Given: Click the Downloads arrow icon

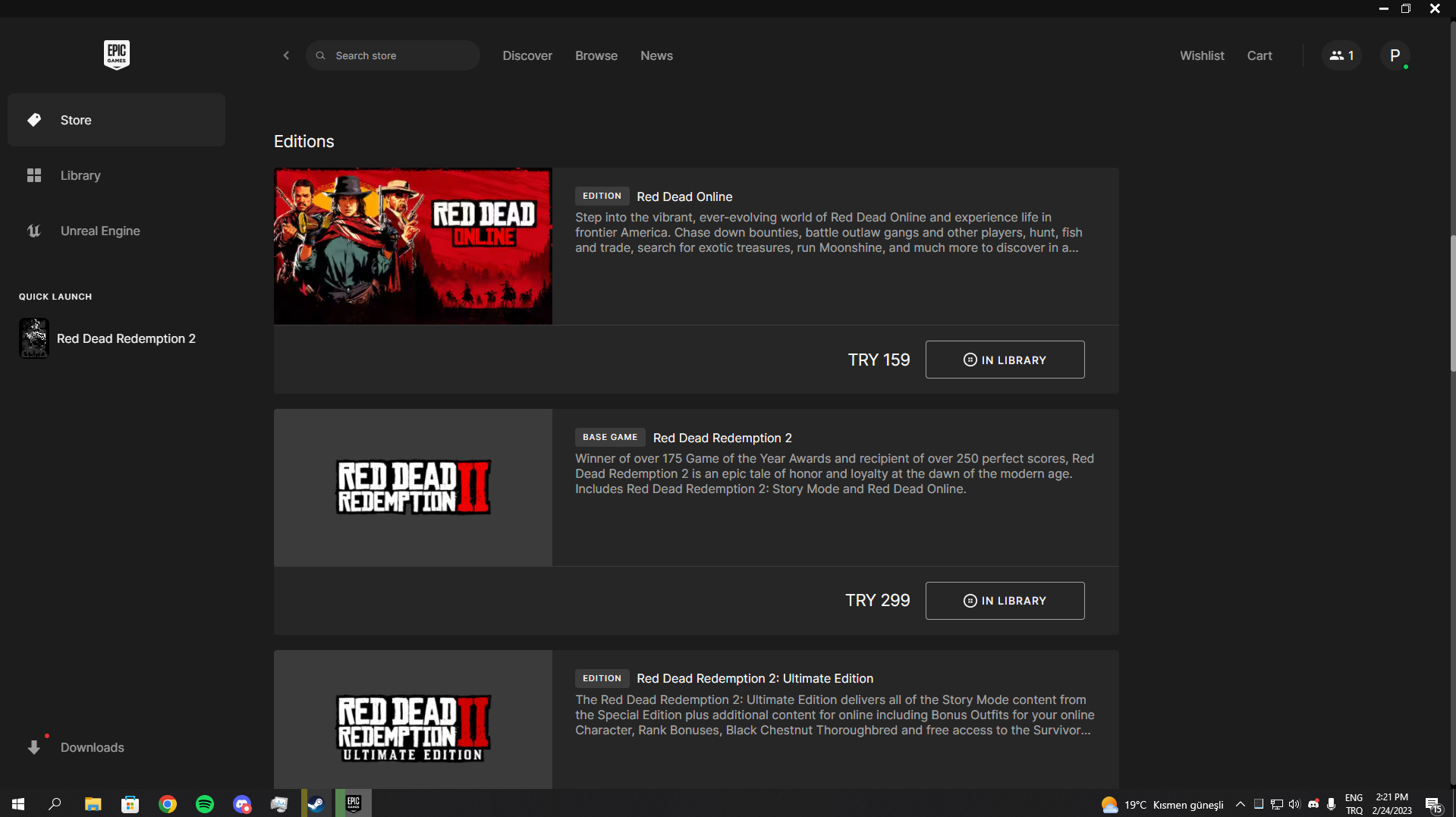Looking at the screenshot, I should [x=34, y=747].
